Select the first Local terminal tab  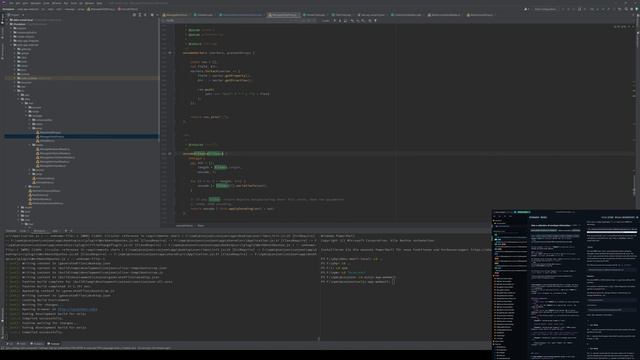pos(22,231)
